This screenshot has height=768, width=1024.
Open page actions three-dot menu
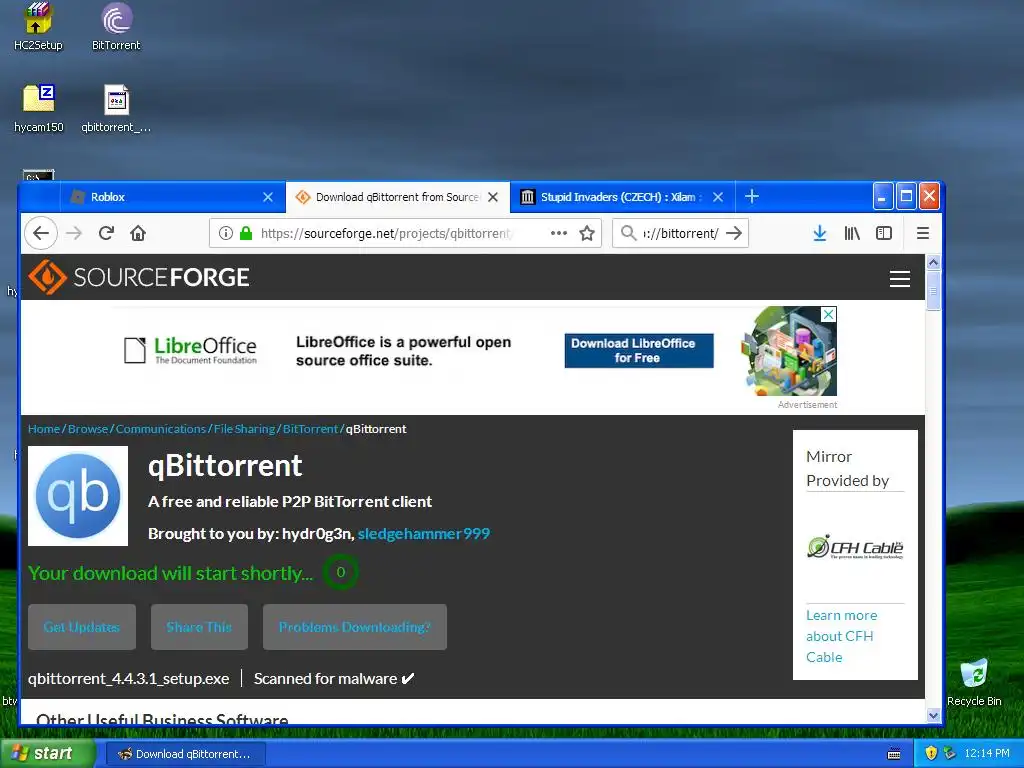tap(558, 233)
